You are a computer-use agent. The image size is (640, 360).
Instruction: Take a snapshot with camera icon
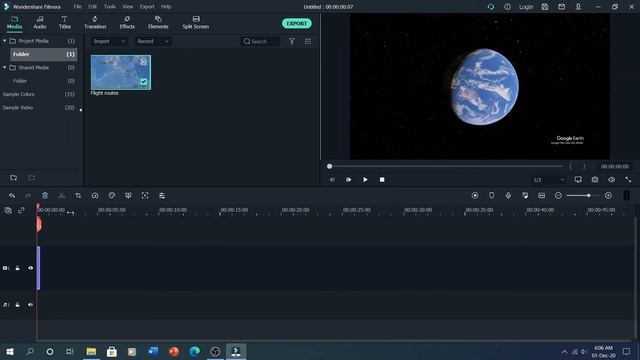point(595,180)
